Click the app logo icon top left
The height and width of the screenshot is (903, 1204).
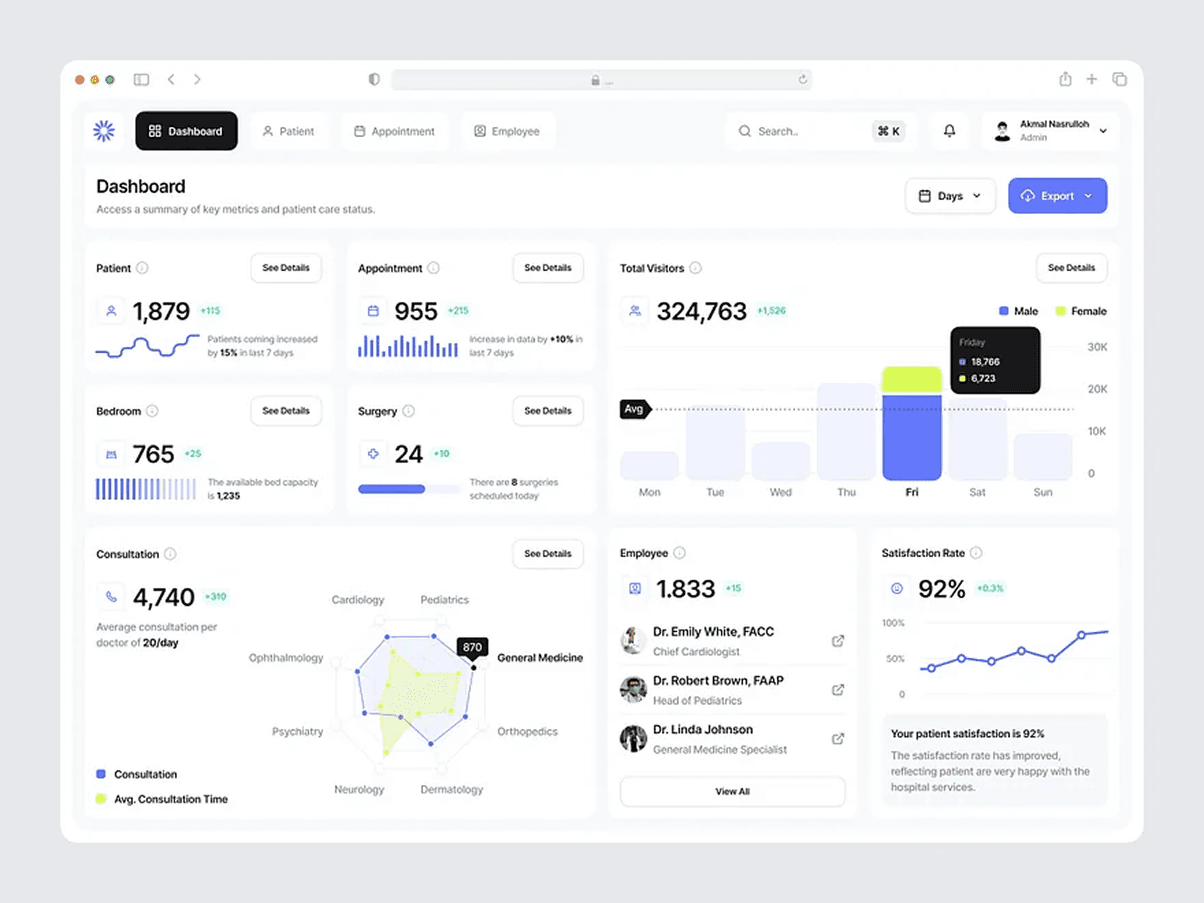pos(103,131)
